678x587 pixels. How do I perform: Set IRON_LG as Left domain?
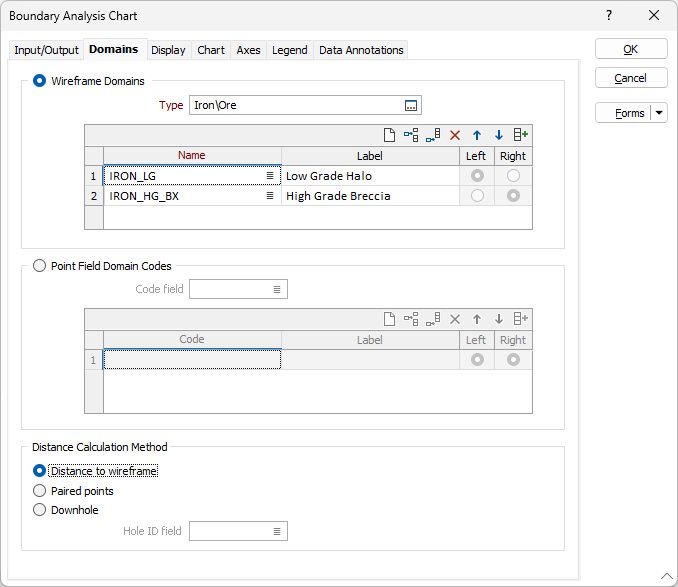click(477, 176)
